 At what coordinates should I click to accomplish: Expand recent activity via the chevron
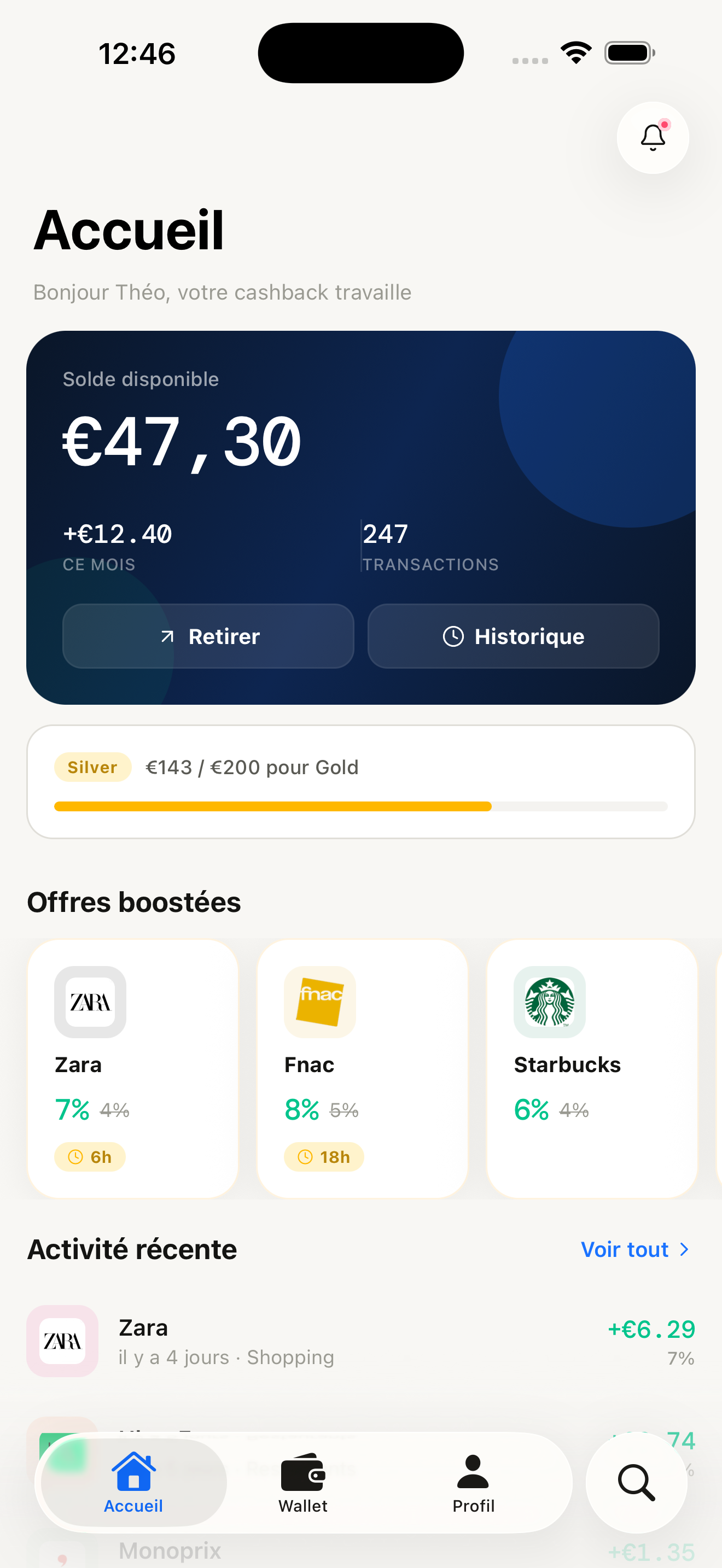[x=684, y=1250]
